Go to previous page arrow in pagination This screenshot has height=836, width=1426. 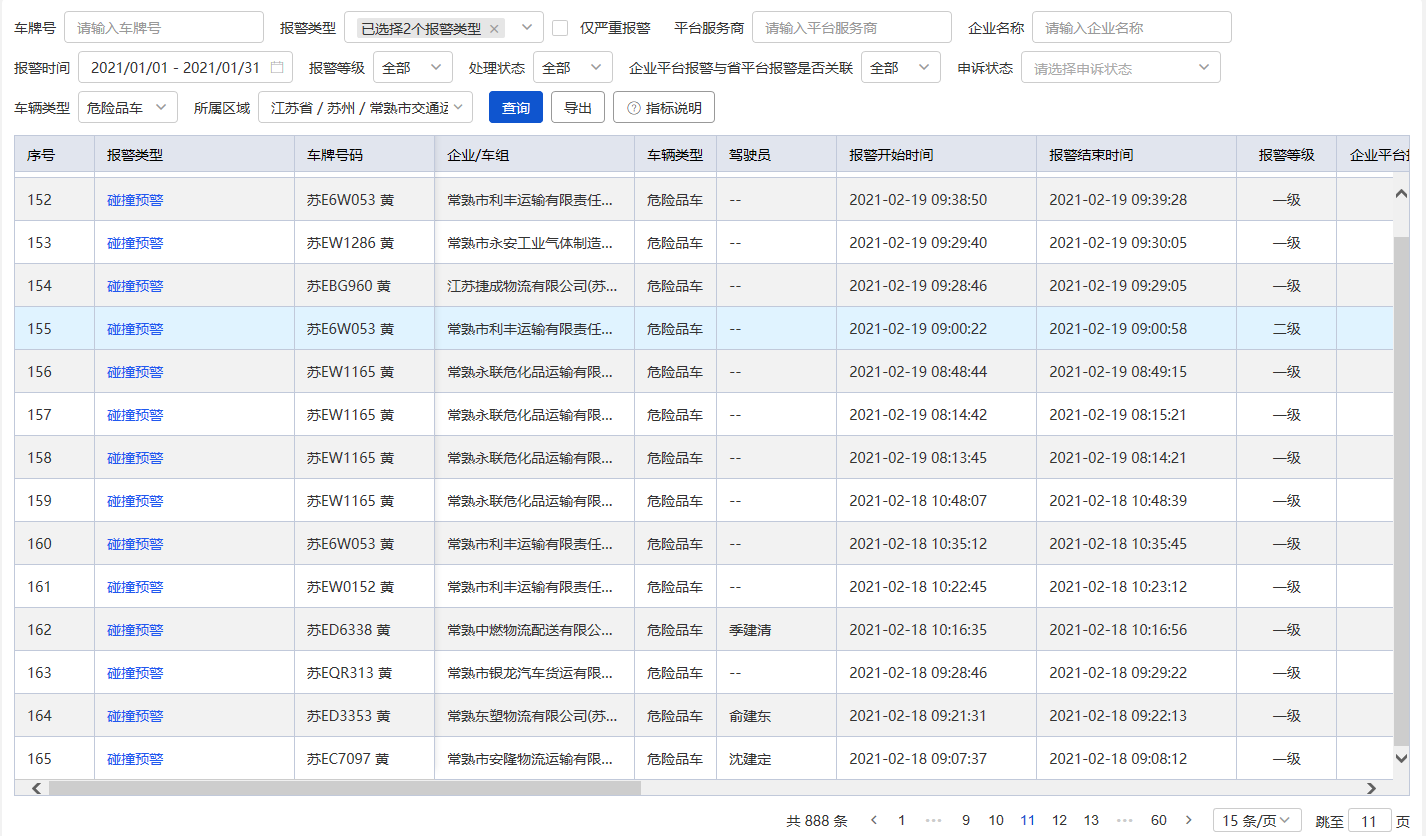pyautogui.click(x=874, y=821)
